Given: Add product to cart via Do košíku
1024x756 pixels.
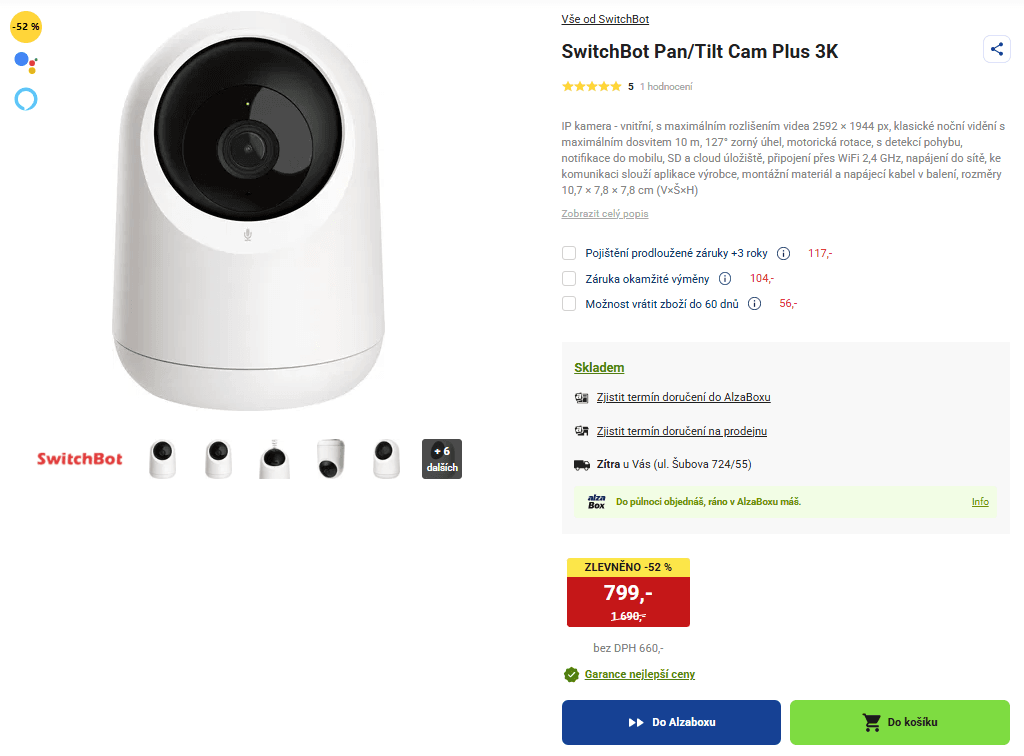Looking at the screenshot, I should click(899, 721).
